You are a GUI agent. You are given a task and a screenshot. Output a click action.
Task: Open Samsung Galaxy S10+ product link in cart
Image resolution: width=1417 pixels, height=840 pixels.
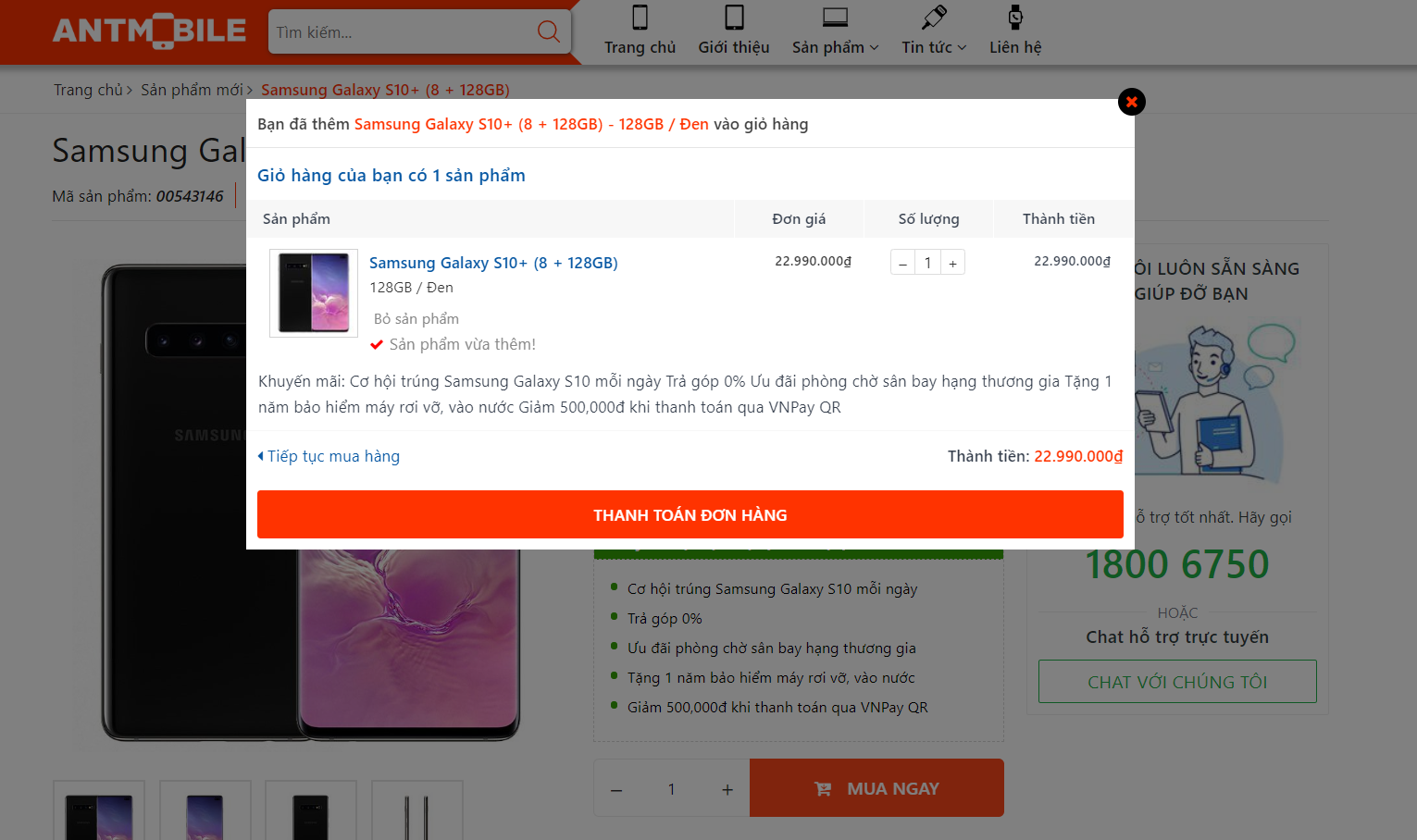[x=493, y=263]
